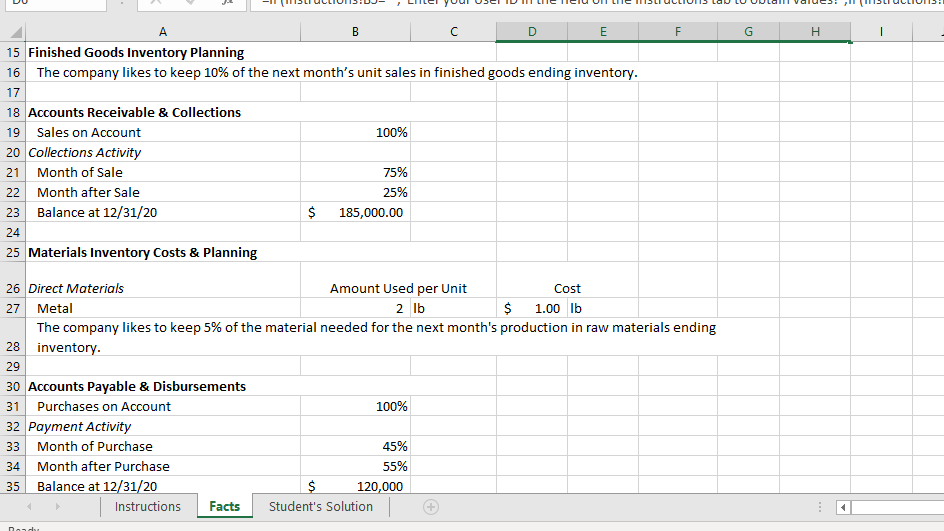The image size is (944, 531).
Task: Select the 45% Month of Purchase value
Action: tap(355, 446)
